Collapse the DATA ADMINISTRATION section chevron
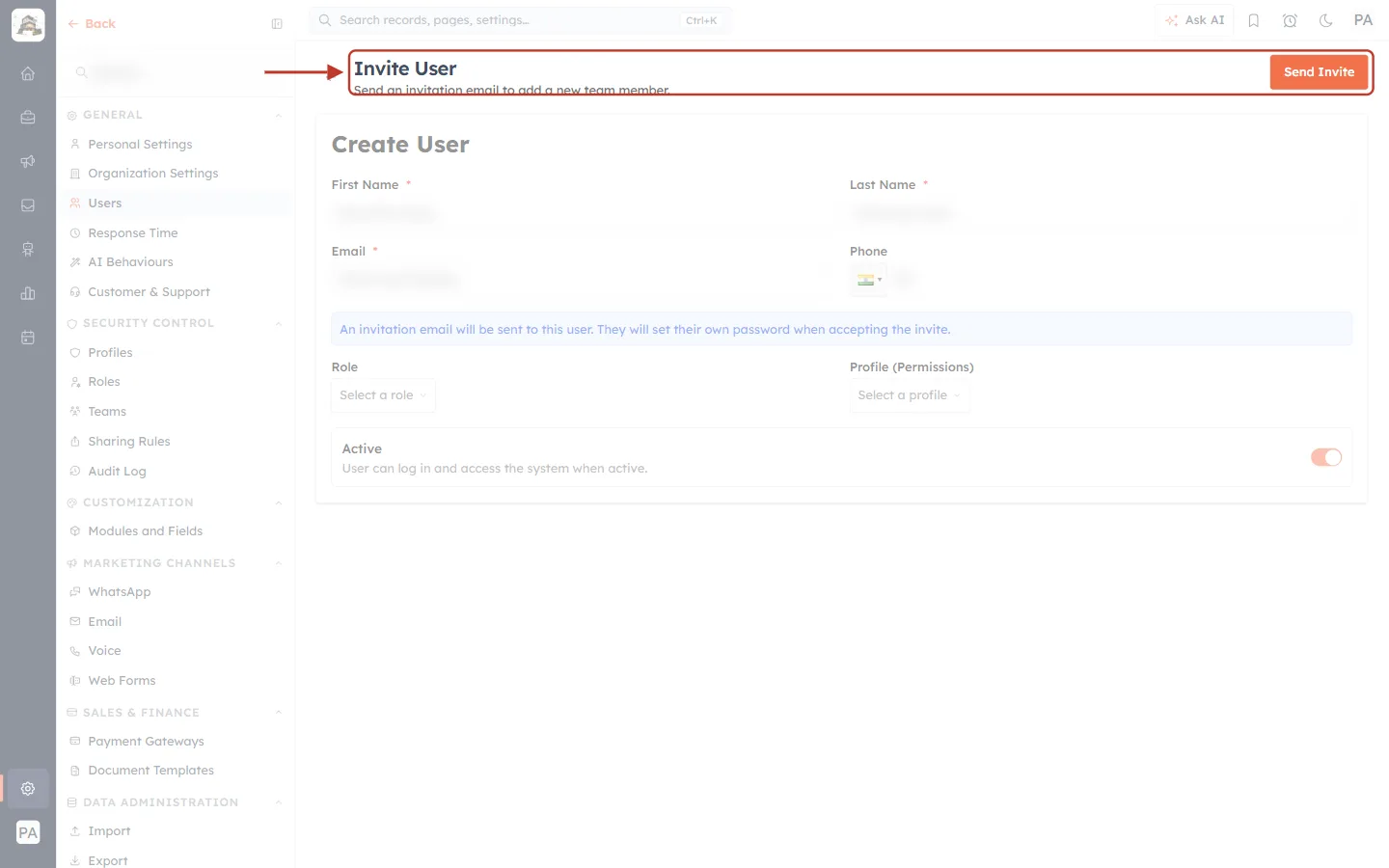 coord(279,803)
